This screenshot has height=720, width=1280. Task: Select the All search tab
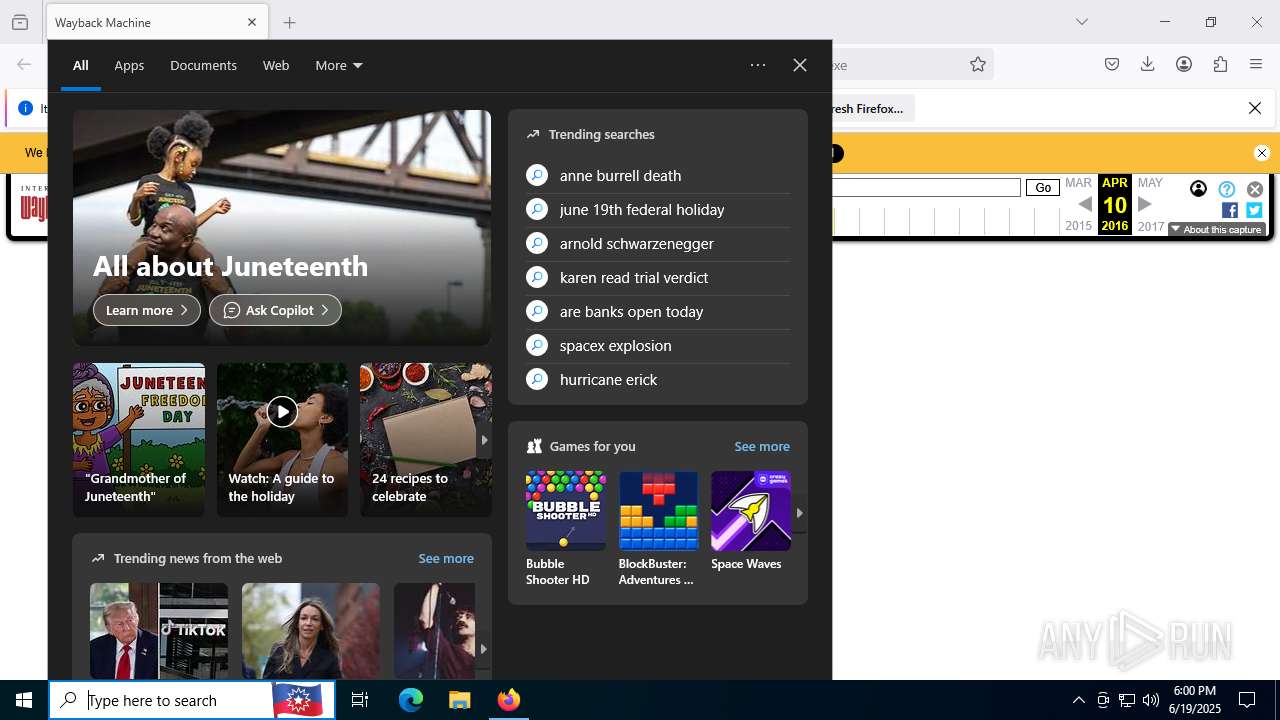81,65
